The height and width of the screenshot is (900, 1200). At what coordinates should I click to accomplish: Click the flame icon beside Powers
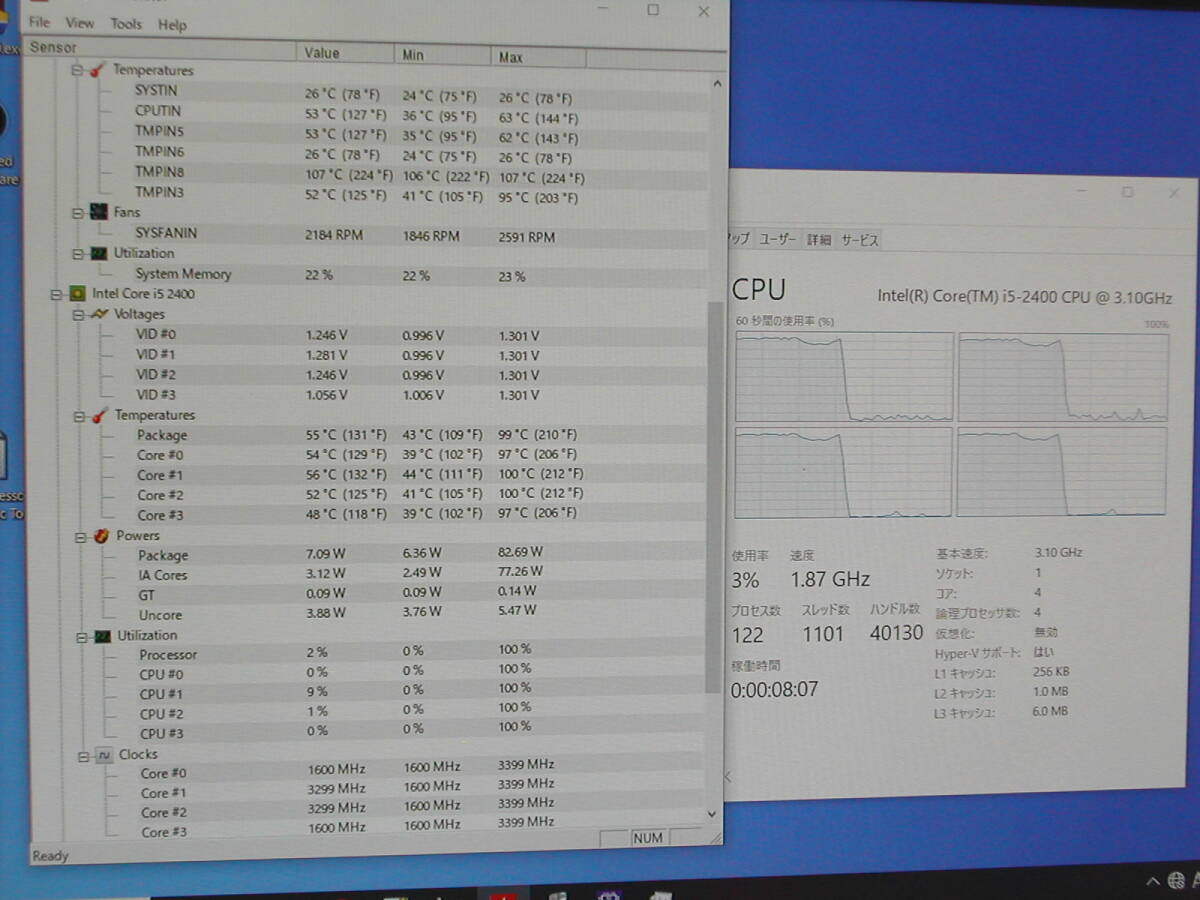tap(100, 536)
